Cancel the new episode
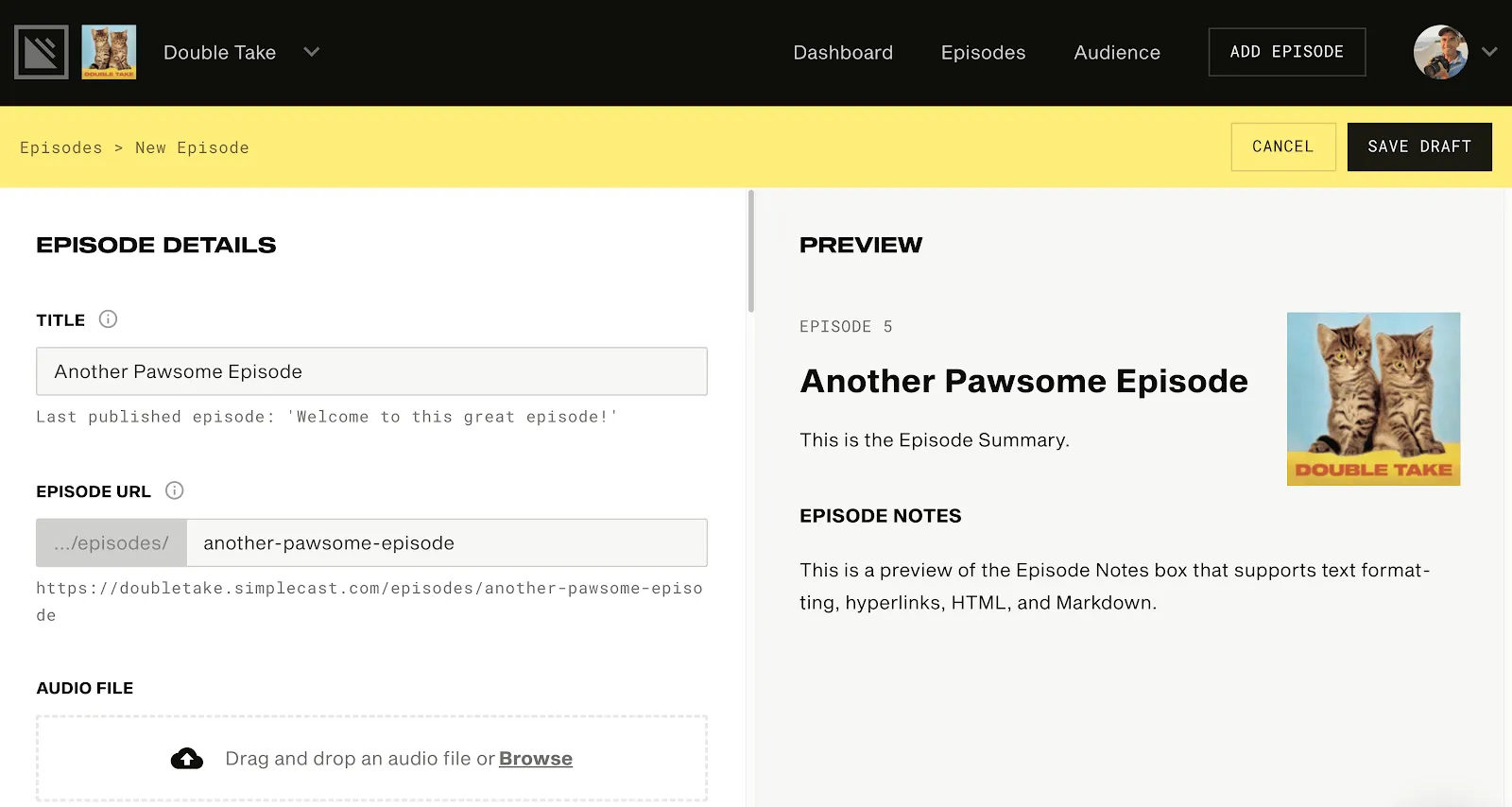 pos(1282,146)
